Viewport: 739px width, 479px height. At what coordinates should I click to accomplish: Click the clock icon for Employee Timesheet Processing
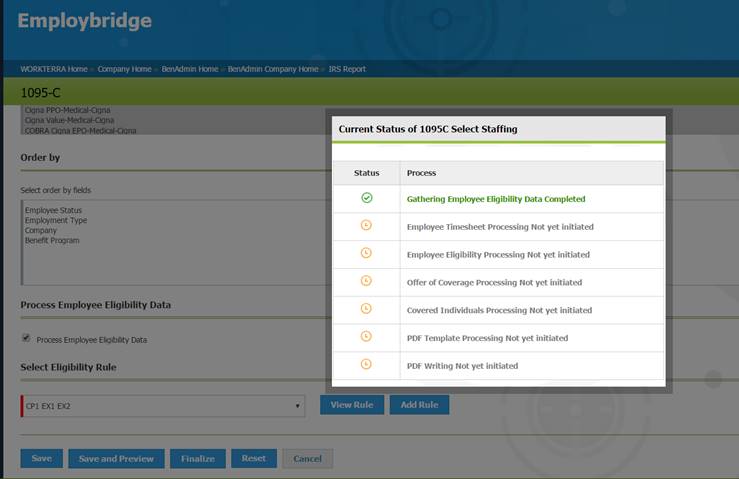pos(366,225)
